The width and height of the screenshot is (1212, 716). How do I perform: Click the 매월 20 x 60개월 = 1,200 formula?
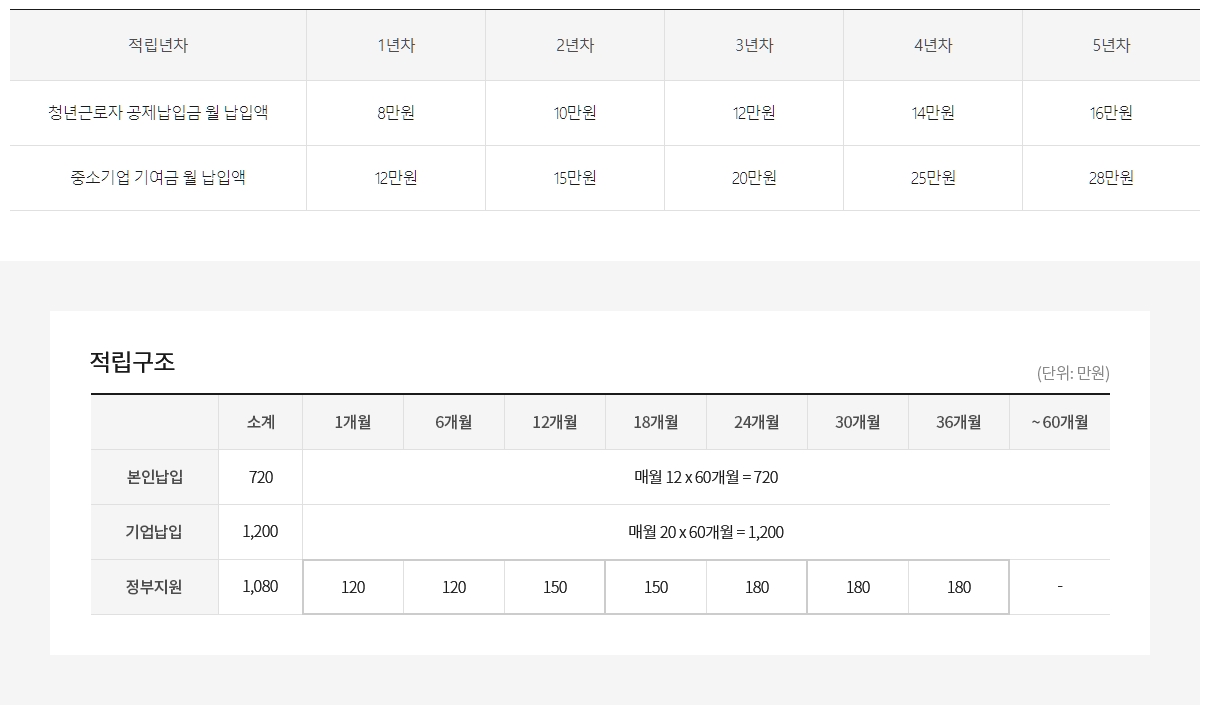pos(706,532)
